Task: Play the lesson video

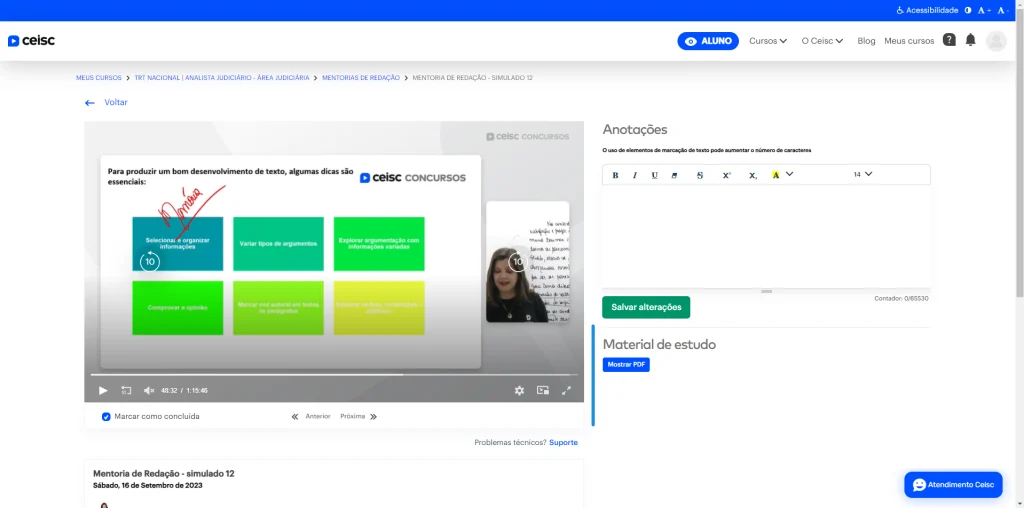Action: [x=103, y=390]
